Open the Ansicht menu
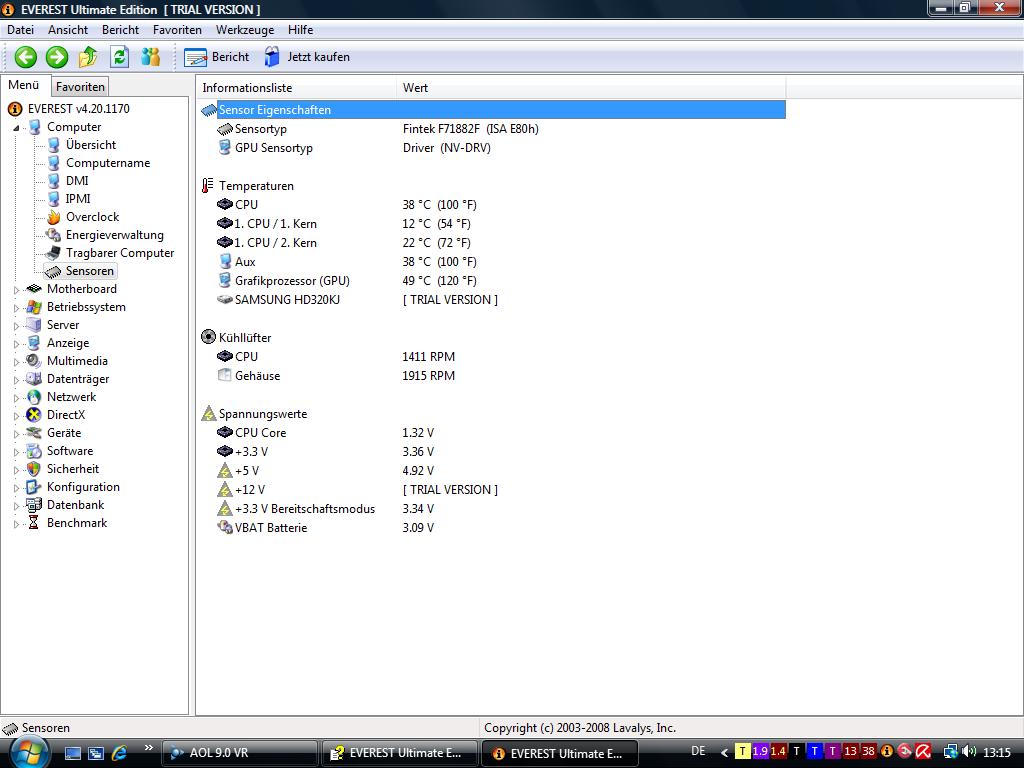 [68, 30]
